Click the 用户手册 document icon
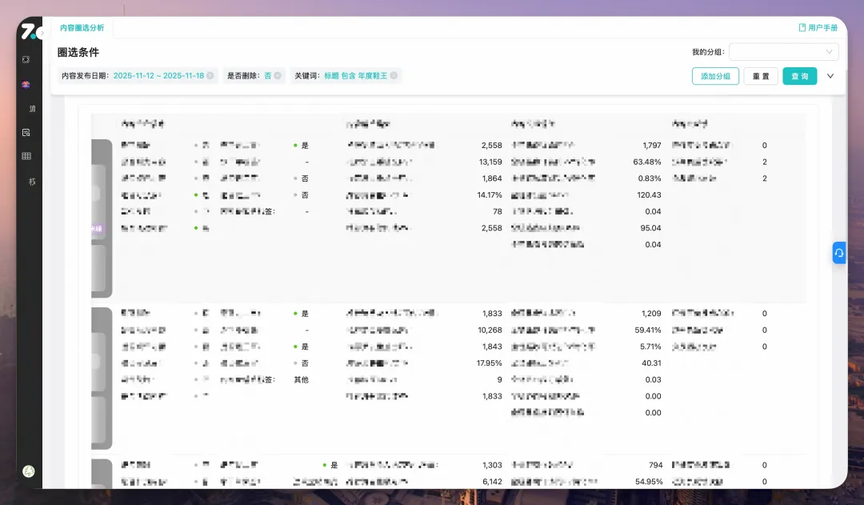The image size is (864, 505). [x=802, y=28]
